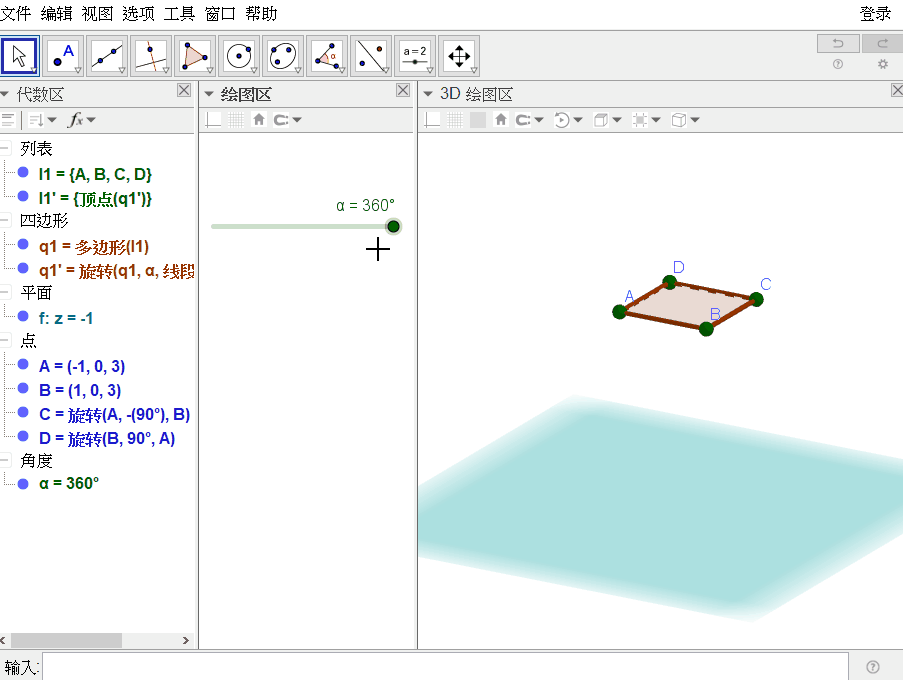Open the 工具 menu
This screenshot has width=903, height=680.
179,13
